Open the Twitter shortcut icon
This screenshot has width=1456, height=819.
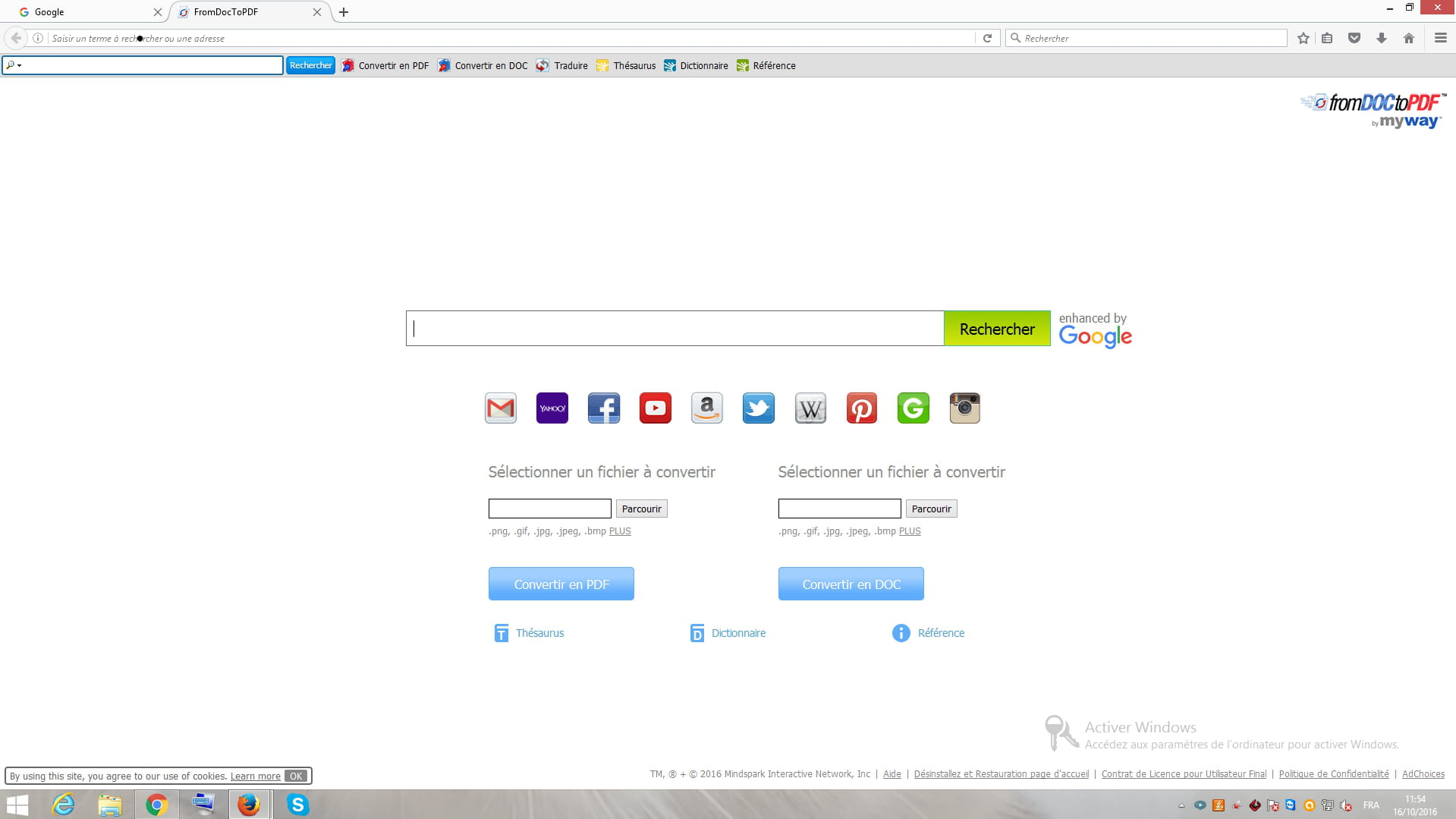point(759,408)
